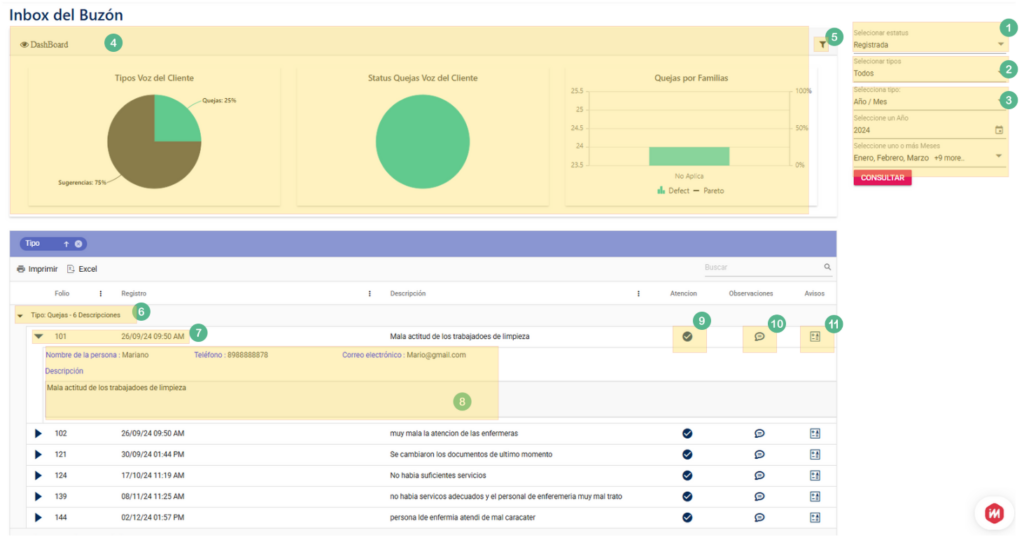Click the Atencion check icon for folio 101
The height and width of the screenshot is (540, 1024).
tap(687, 337)
